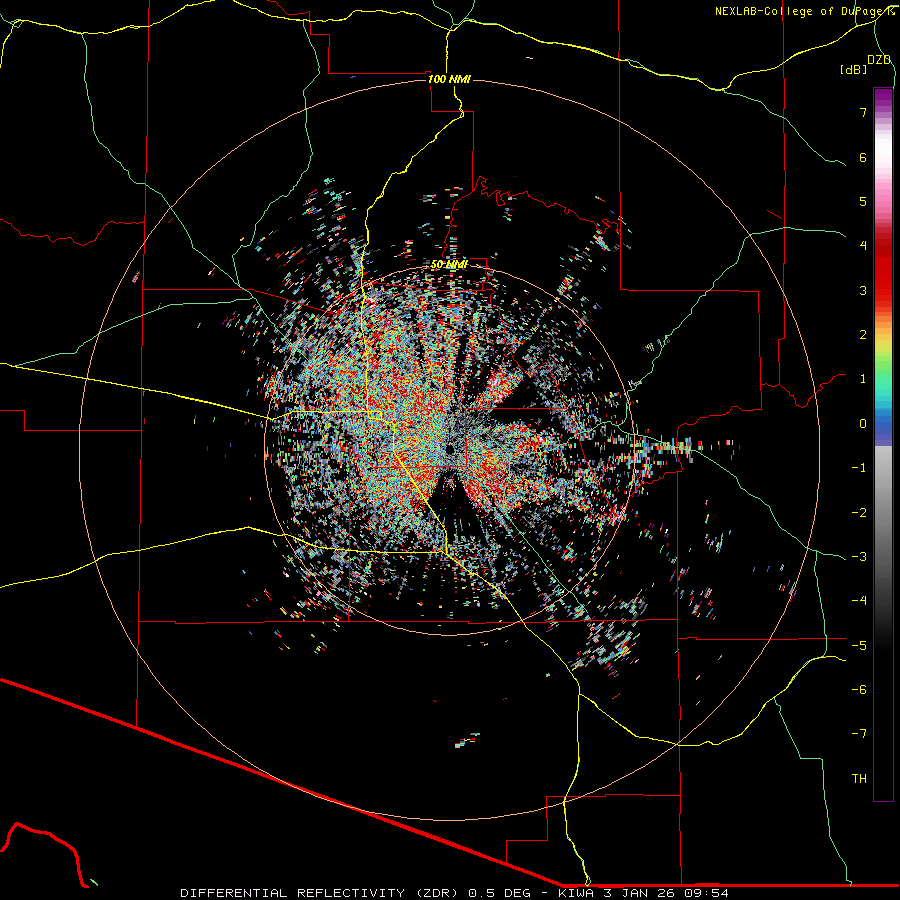900x900 pixels.
Task: Click the "7" tick label on the color scale
Action: 863,112
